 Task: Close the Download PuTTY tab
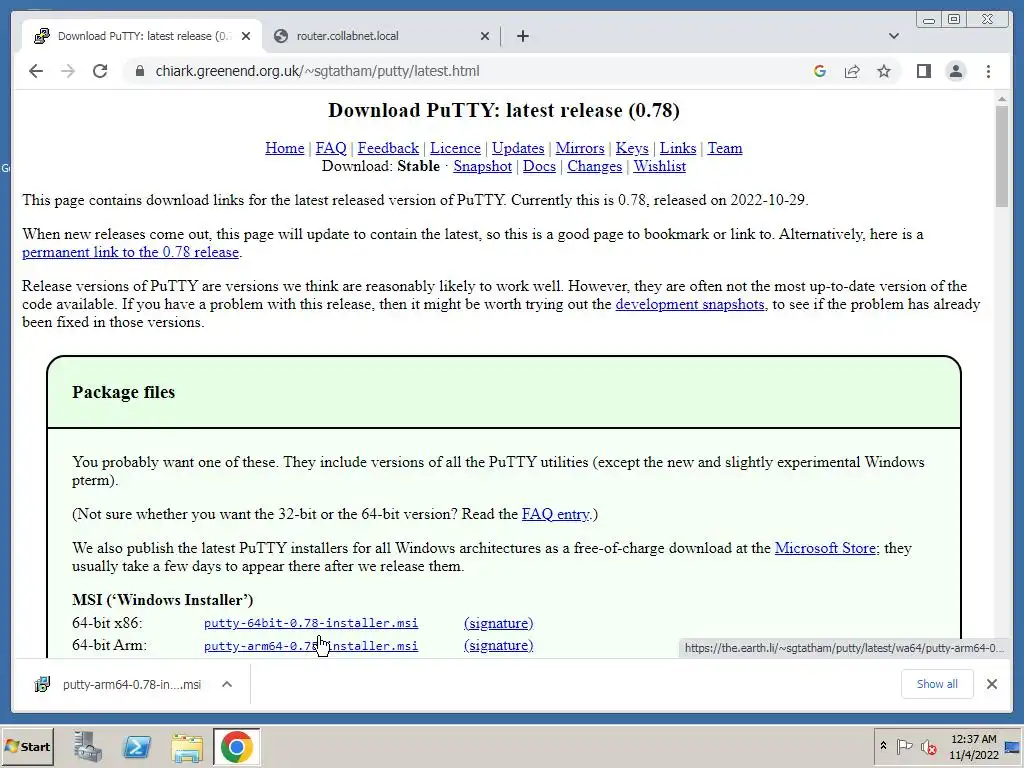pyautogui.click(x=246, y=36)
